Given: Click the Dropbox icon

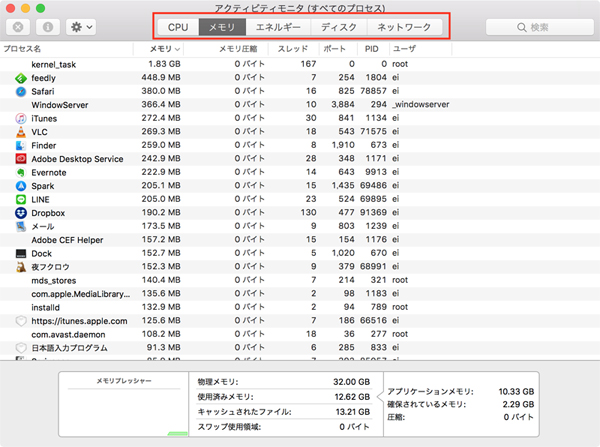Looking at the screenshot, I should click(x=21, y=213).
